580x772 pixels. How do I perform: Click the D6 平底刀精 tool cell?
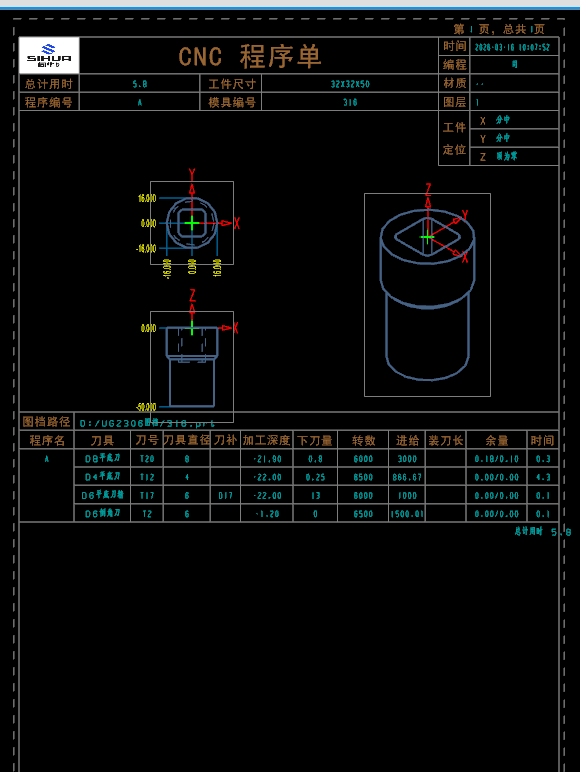click(102, 495)
